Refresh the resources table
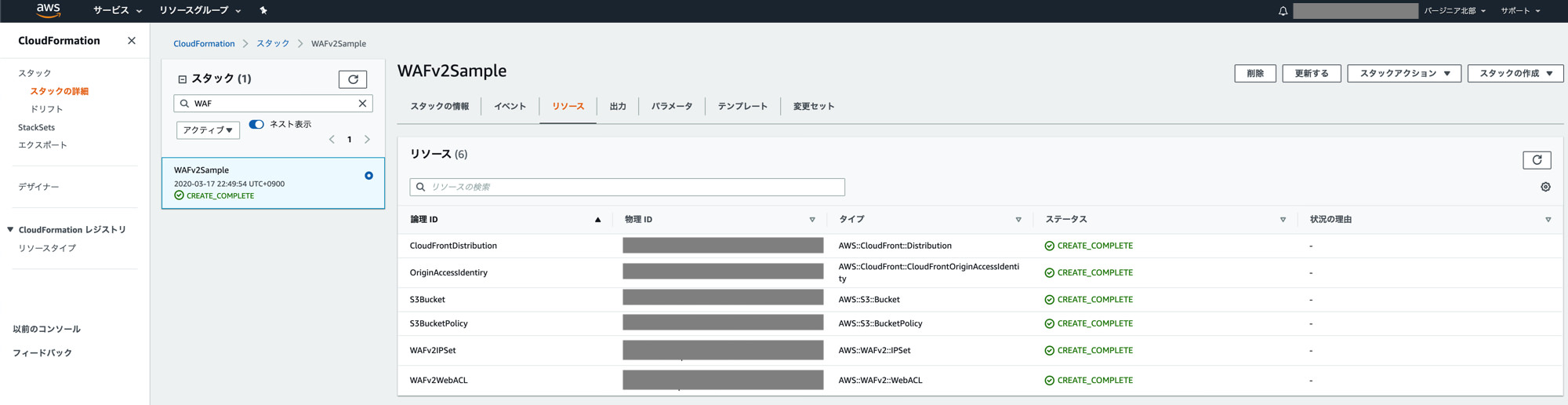Viewport: 1568px width, 405px height. (x=1537, y=160)
